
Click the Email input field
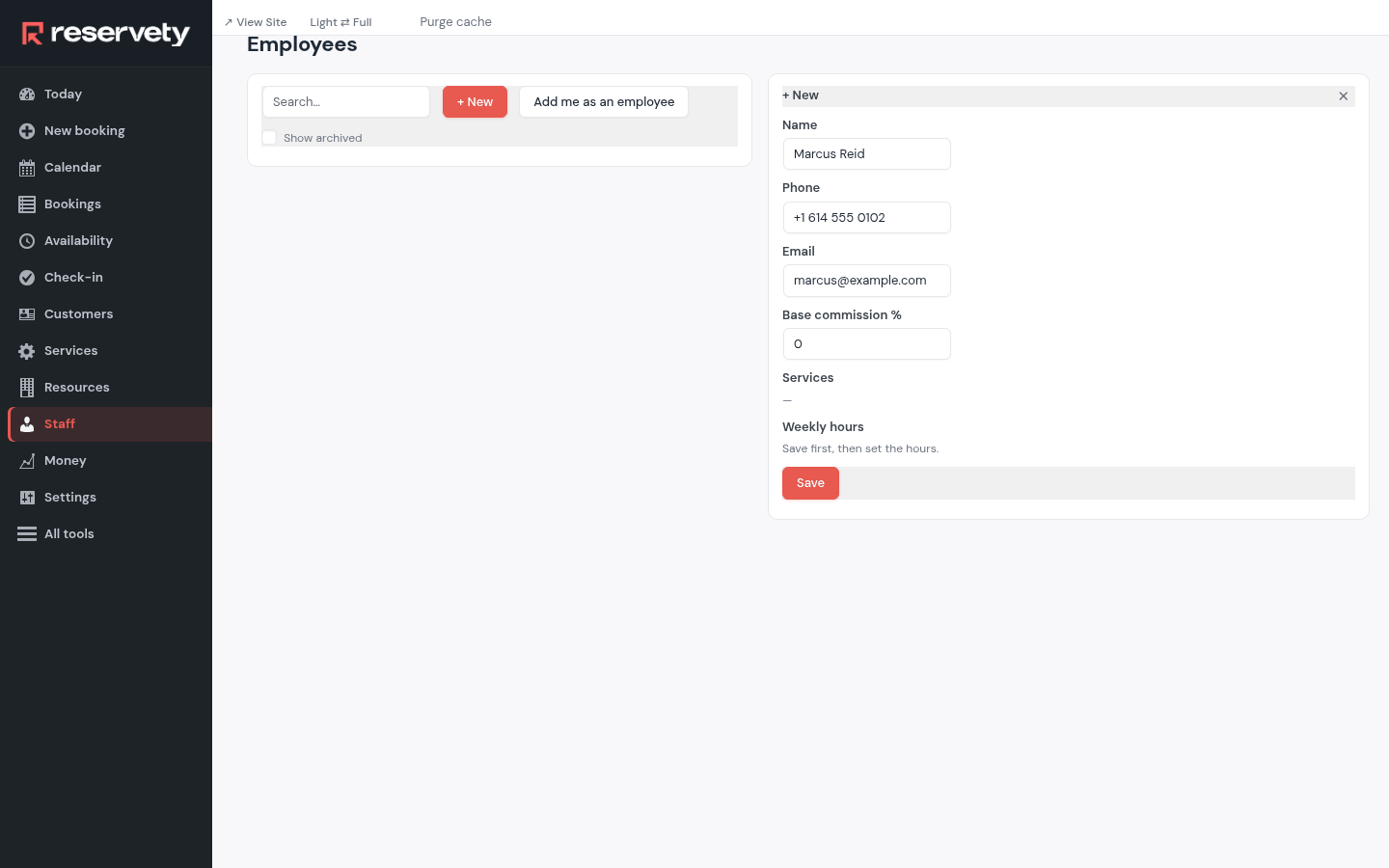[x=867, y=281]
